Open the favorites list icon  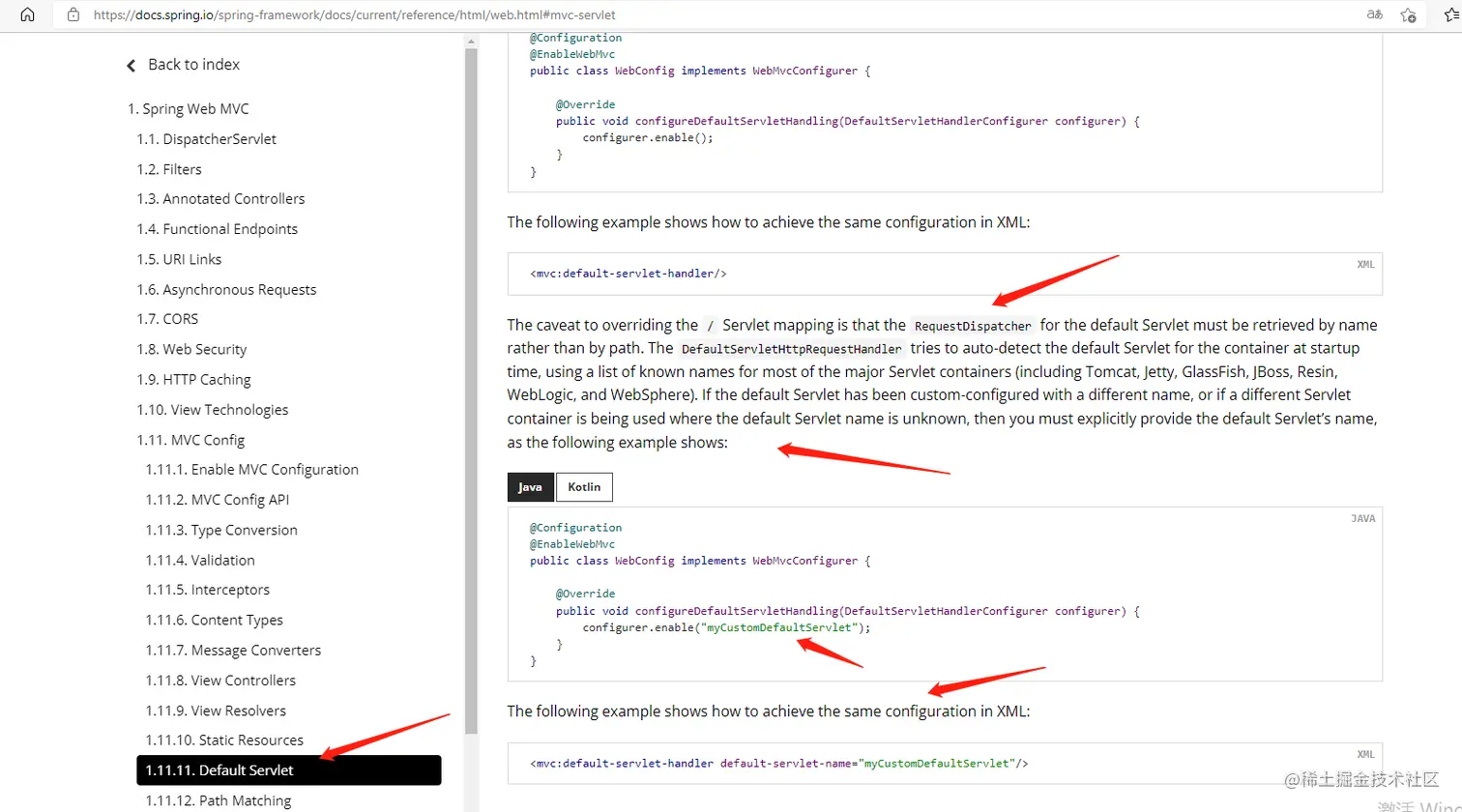click(1451, 14)
